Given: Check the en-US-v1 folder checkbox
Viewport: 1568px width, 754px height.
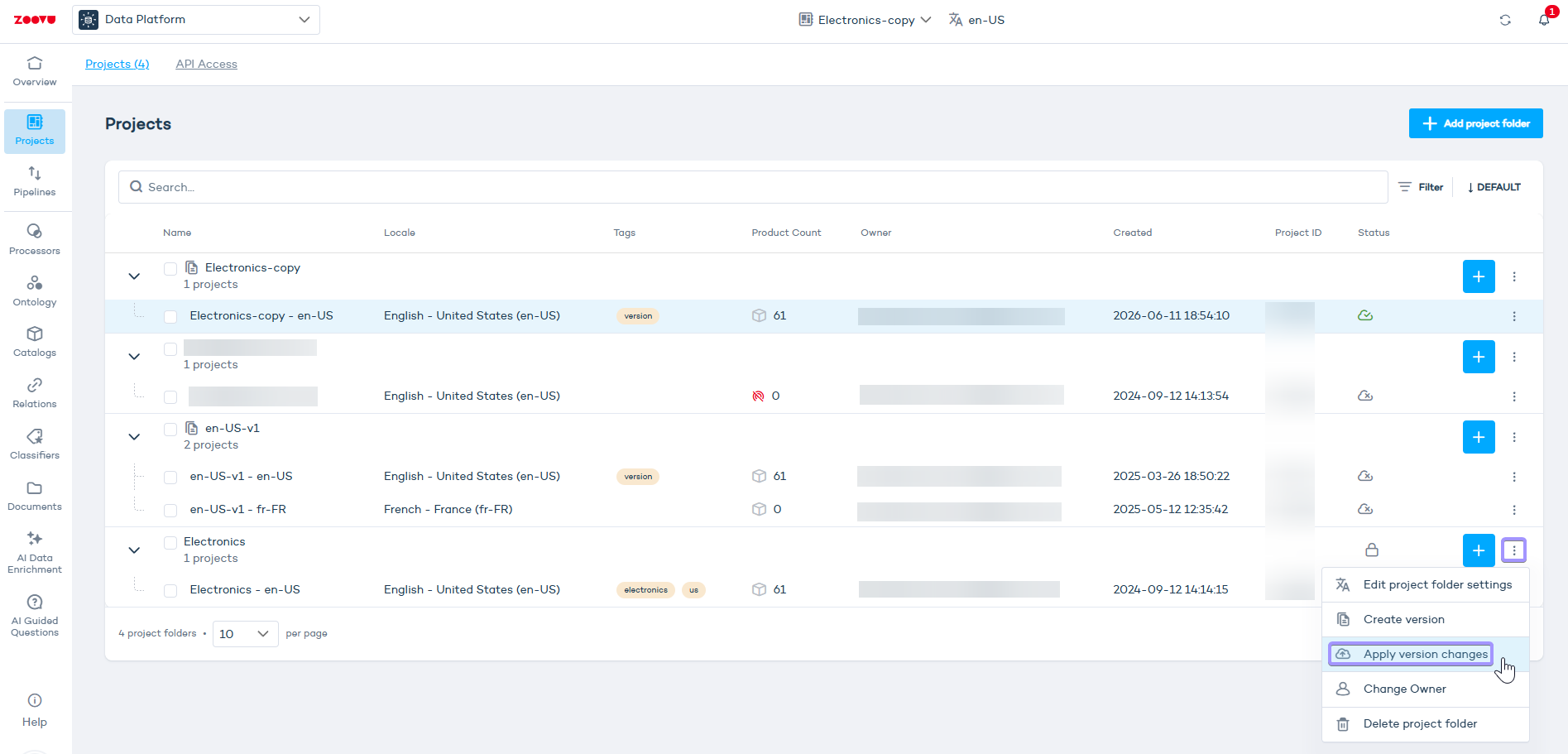Looking at the screenshot, I should pos(170,430).
